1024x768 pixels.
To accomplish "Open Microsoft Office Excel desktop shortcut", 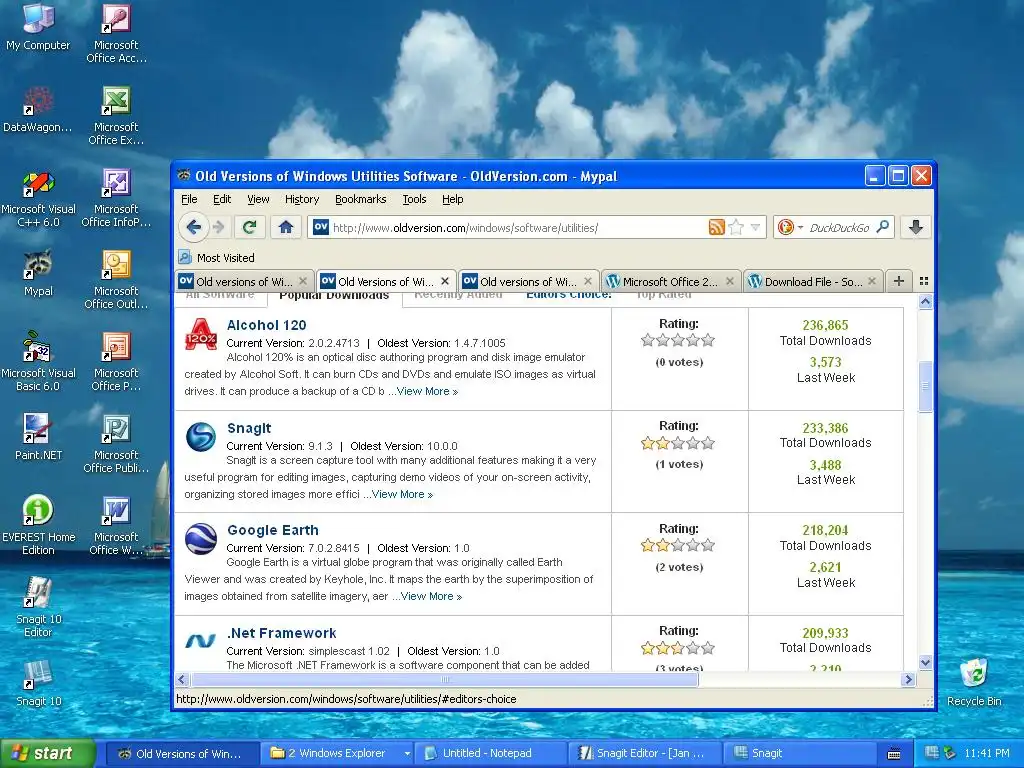I will (x=116, y=115).
